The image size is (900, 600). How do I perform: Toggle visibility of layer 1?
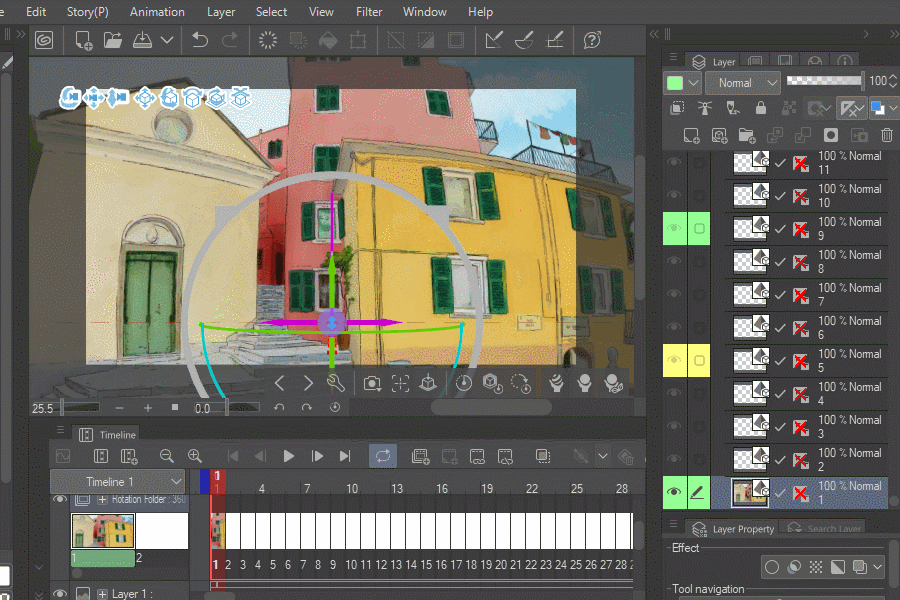pos(674,492)
